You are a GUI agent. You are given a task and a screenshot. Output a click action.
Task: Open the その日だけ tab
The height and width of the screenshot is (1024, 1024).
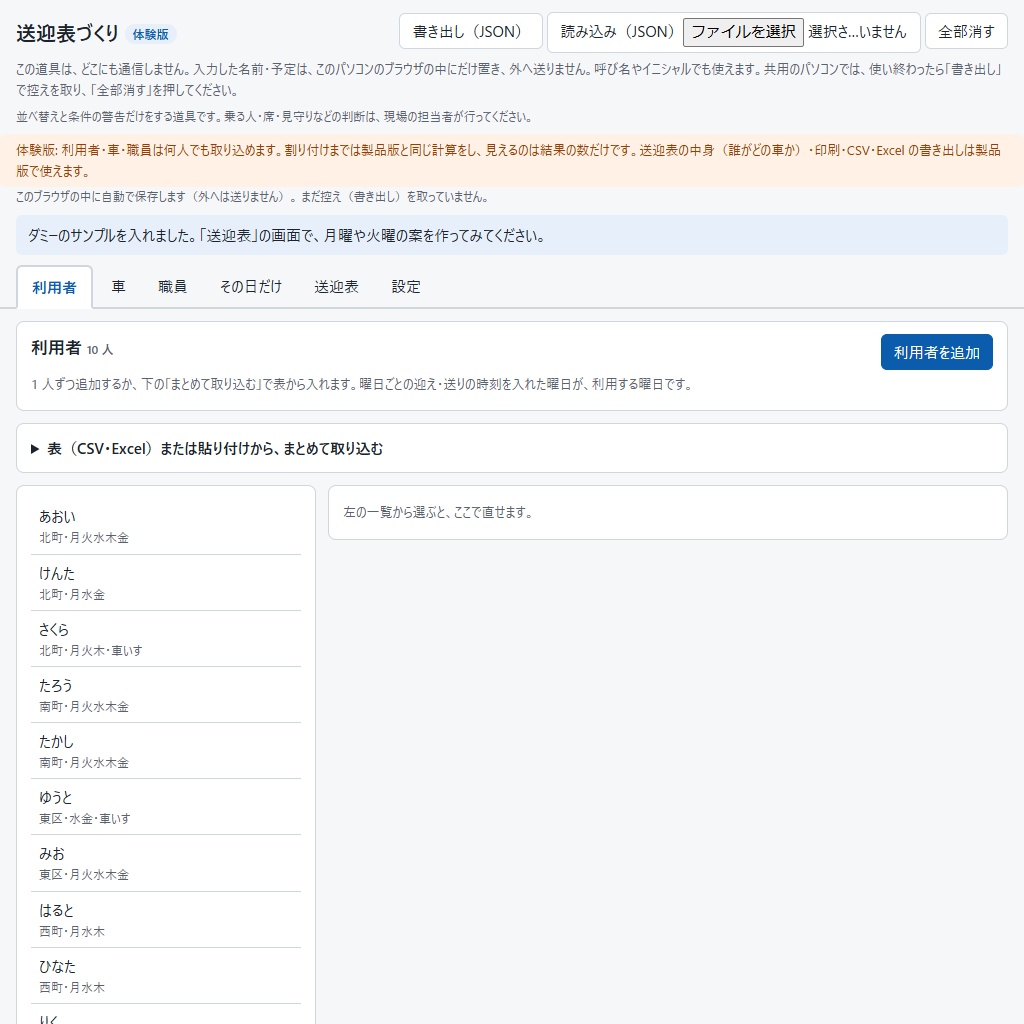(x=251, y=287)
